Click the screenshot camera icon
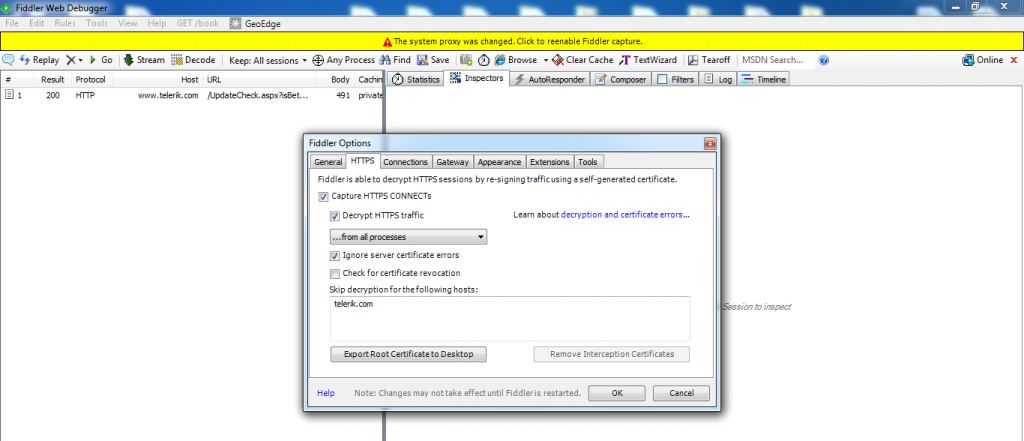1024x441 pixels. 466,60
